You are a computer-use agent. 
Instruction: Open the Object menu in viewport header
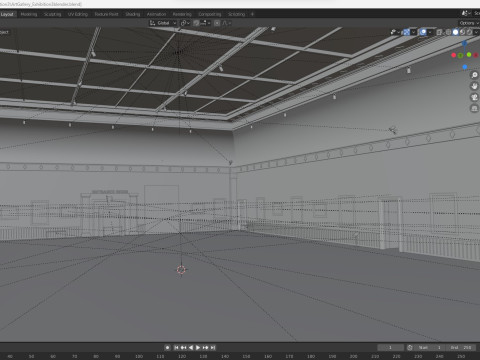click(4, 32)
